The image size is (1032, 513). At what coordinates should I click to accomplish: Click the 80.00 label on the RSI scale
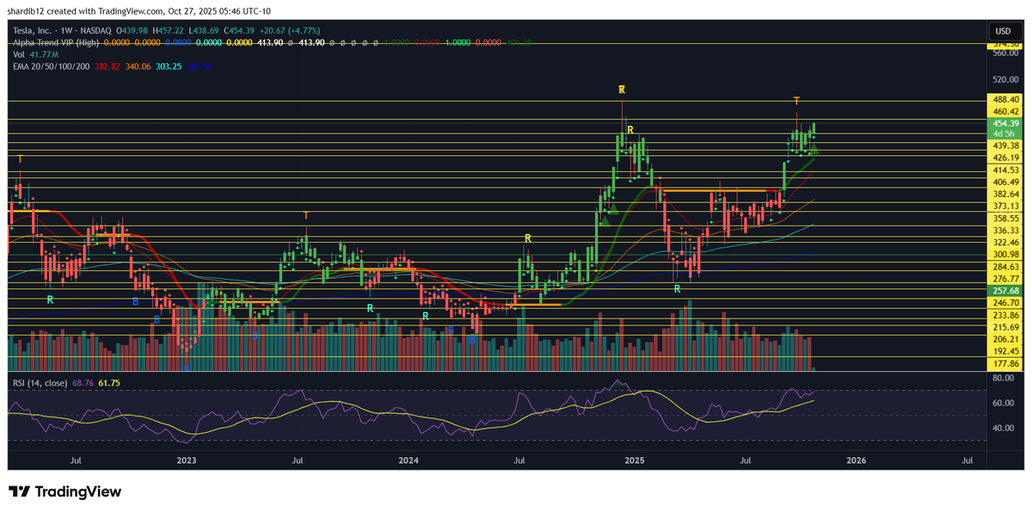click(1003, 379)
